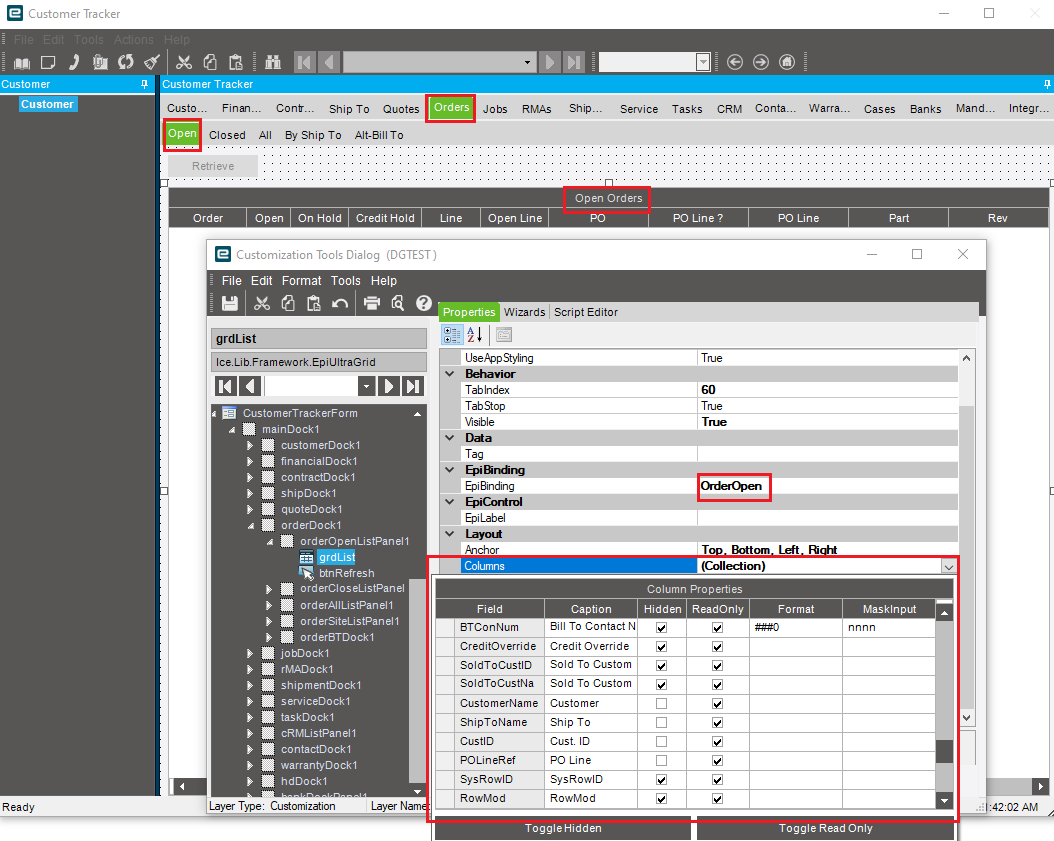Click the Back arrow circle icon in main toolbar

point(735,63)
